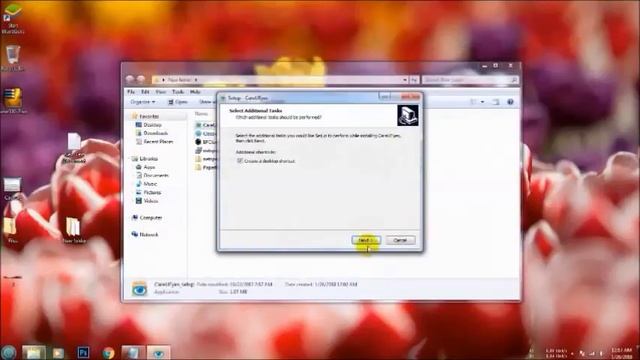Select Apps library in navigation pane

pyautogui.click(x=149, y=167)
